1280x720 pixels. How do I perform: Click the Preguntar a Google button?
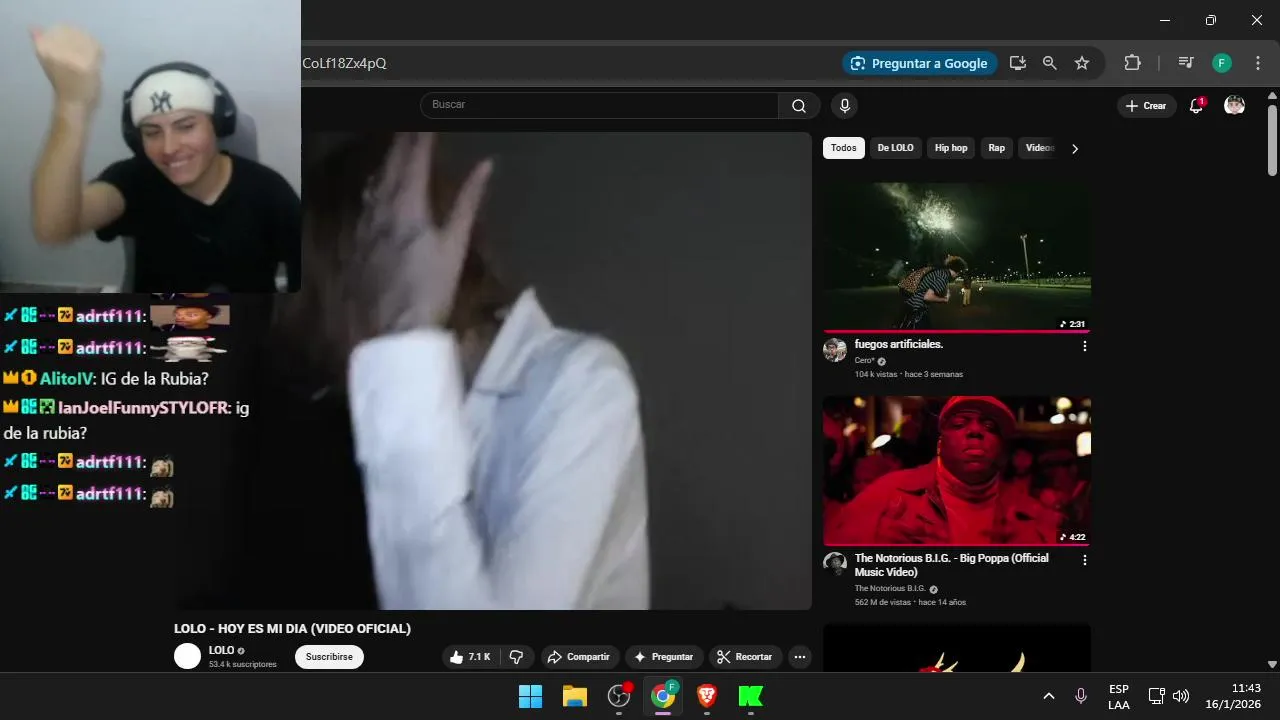(x=919, y=63)
